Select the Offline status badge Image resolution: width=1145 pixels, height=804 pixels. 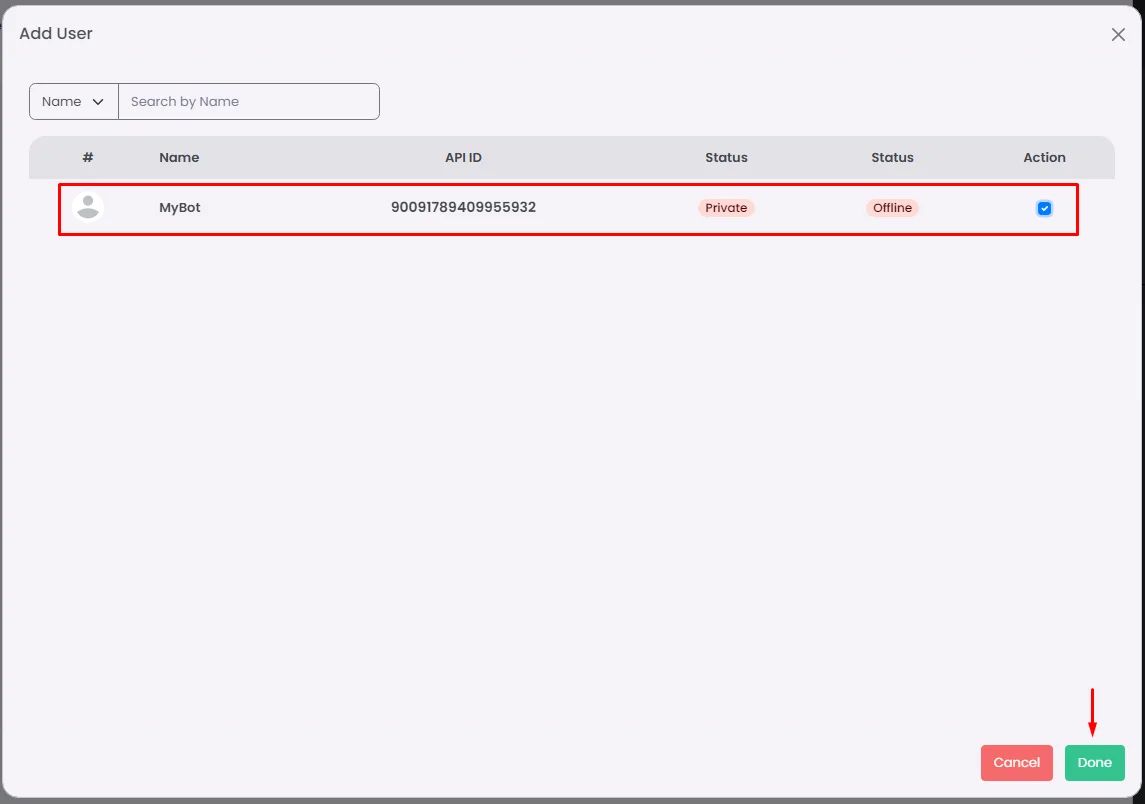pos(892,207)
